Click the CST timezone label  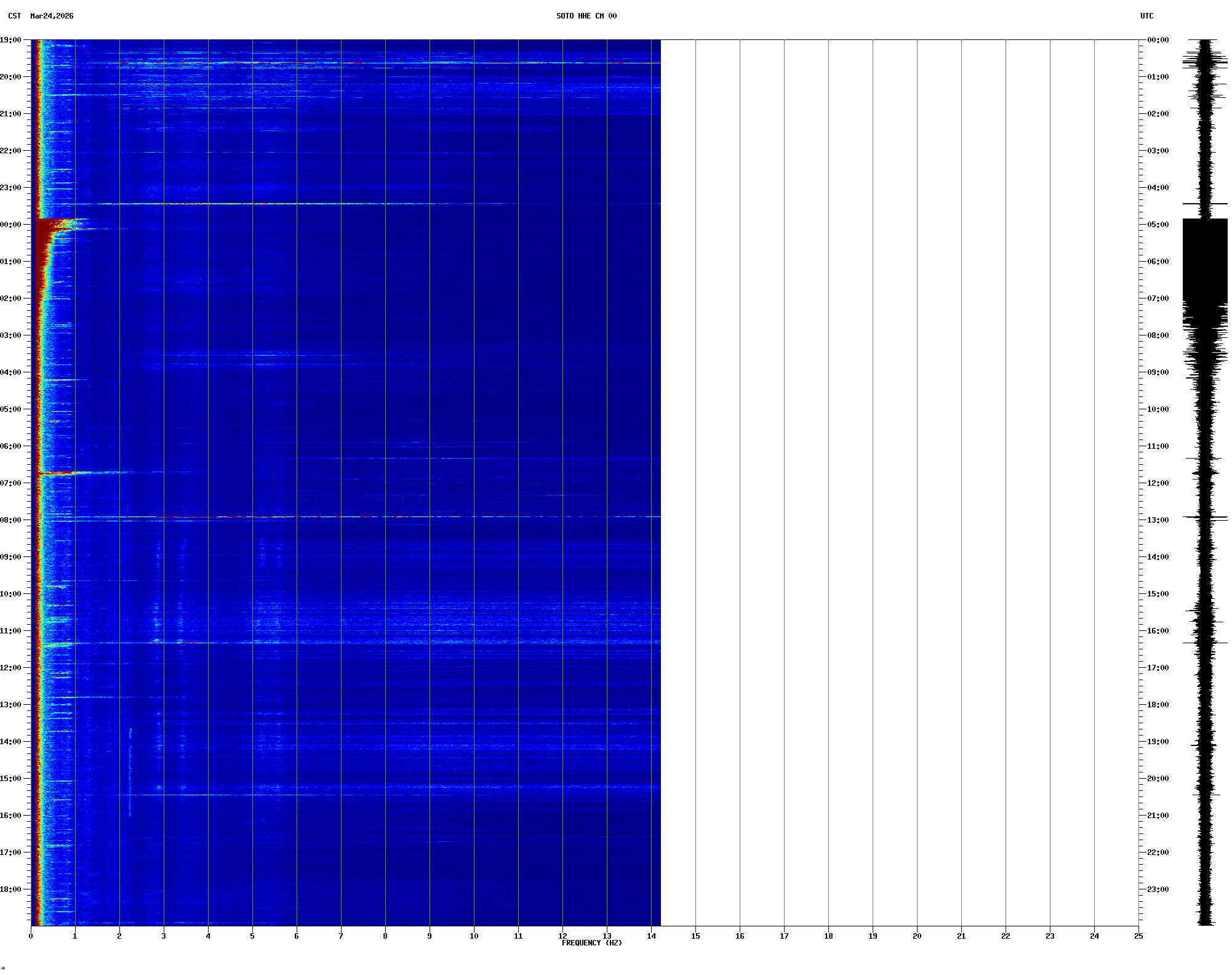(x=14, y=16)
